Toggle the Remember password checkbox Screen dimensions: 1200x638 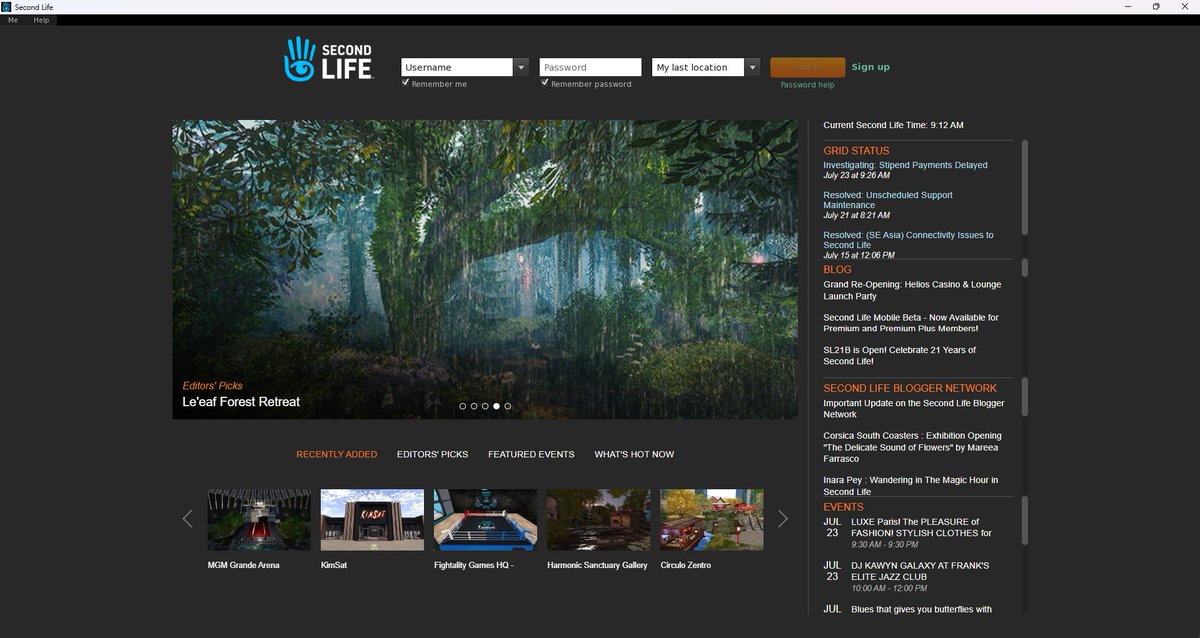click(544, 83)
